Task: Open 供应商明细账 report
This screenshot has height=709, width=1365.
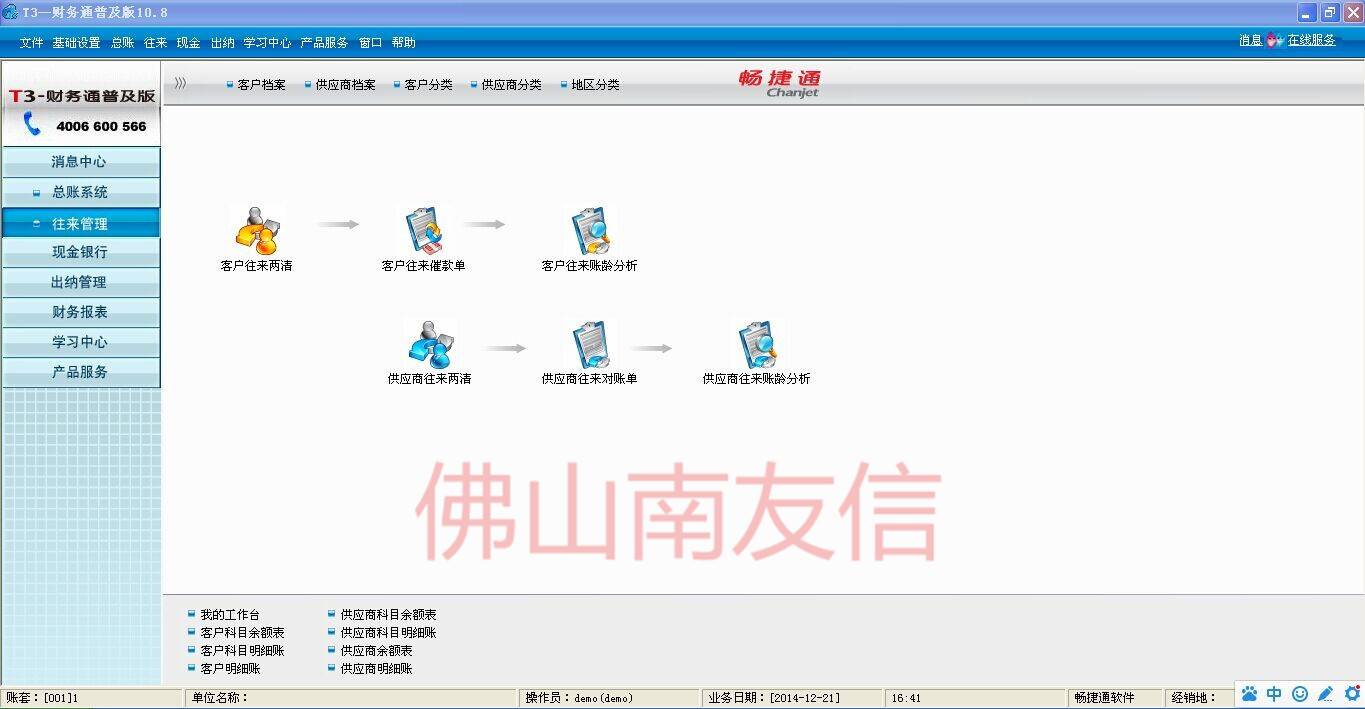Action: coord(377,669)
